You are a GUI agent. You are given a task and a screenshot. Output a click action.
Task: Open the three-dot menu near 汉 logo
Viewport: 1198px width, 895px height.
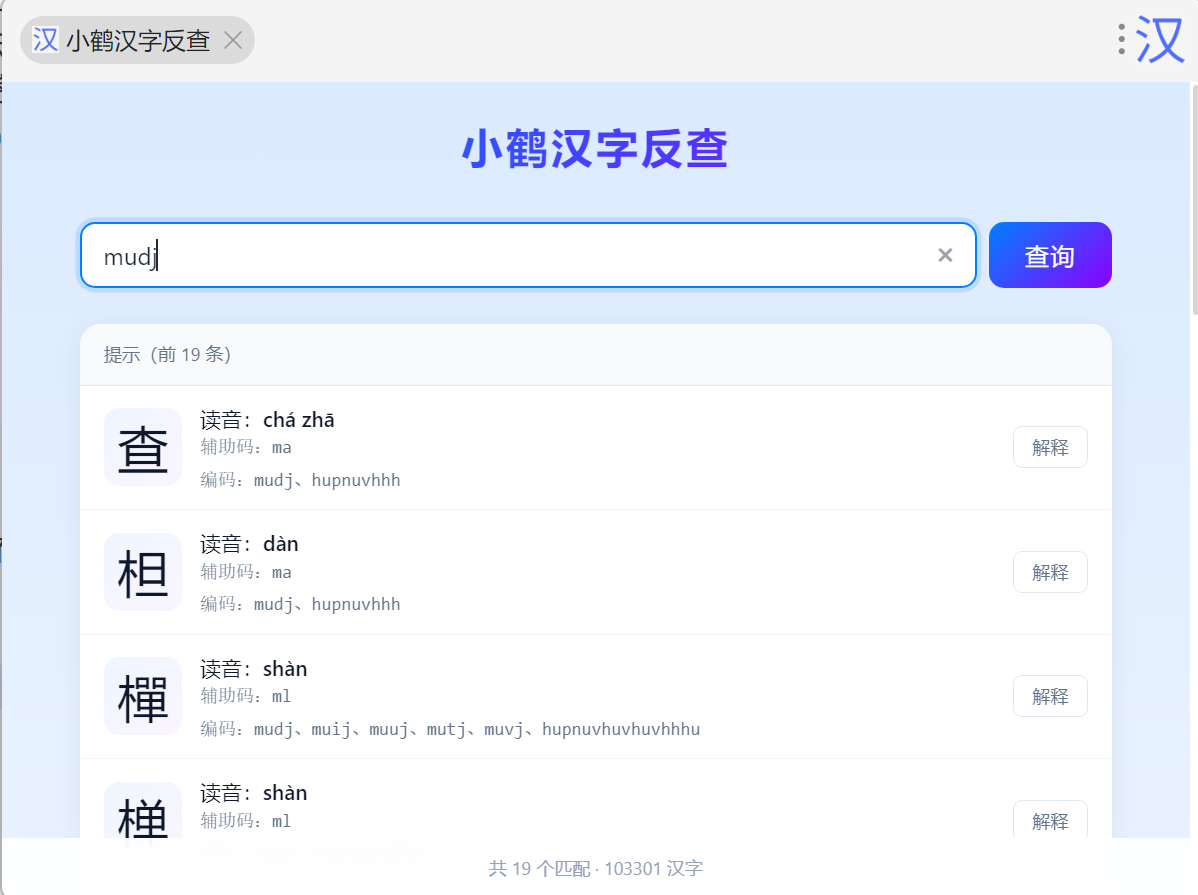click(x=1121, y=39)
